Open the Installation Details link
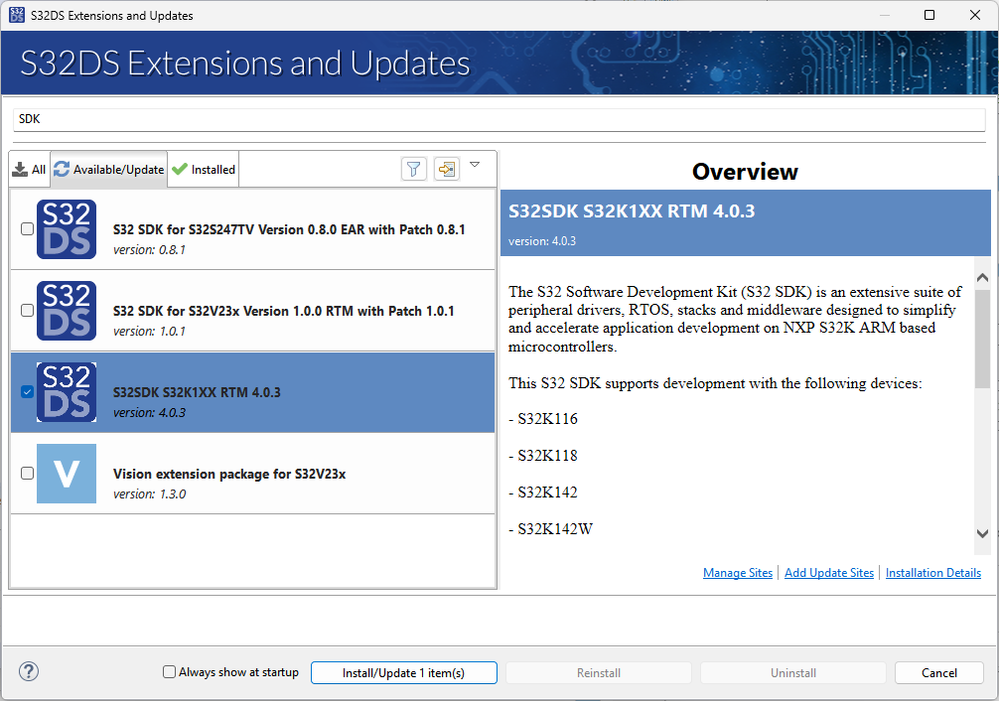 tap(933, 572)
